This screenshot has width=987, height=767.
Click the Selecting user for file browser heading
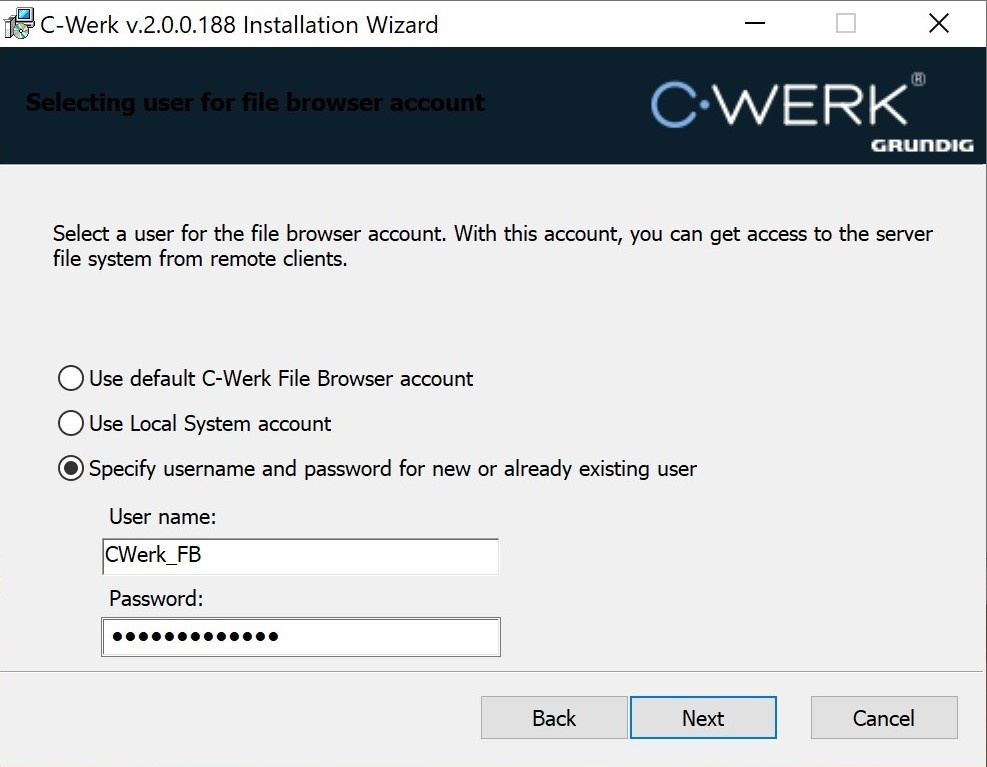coord(255,103)
